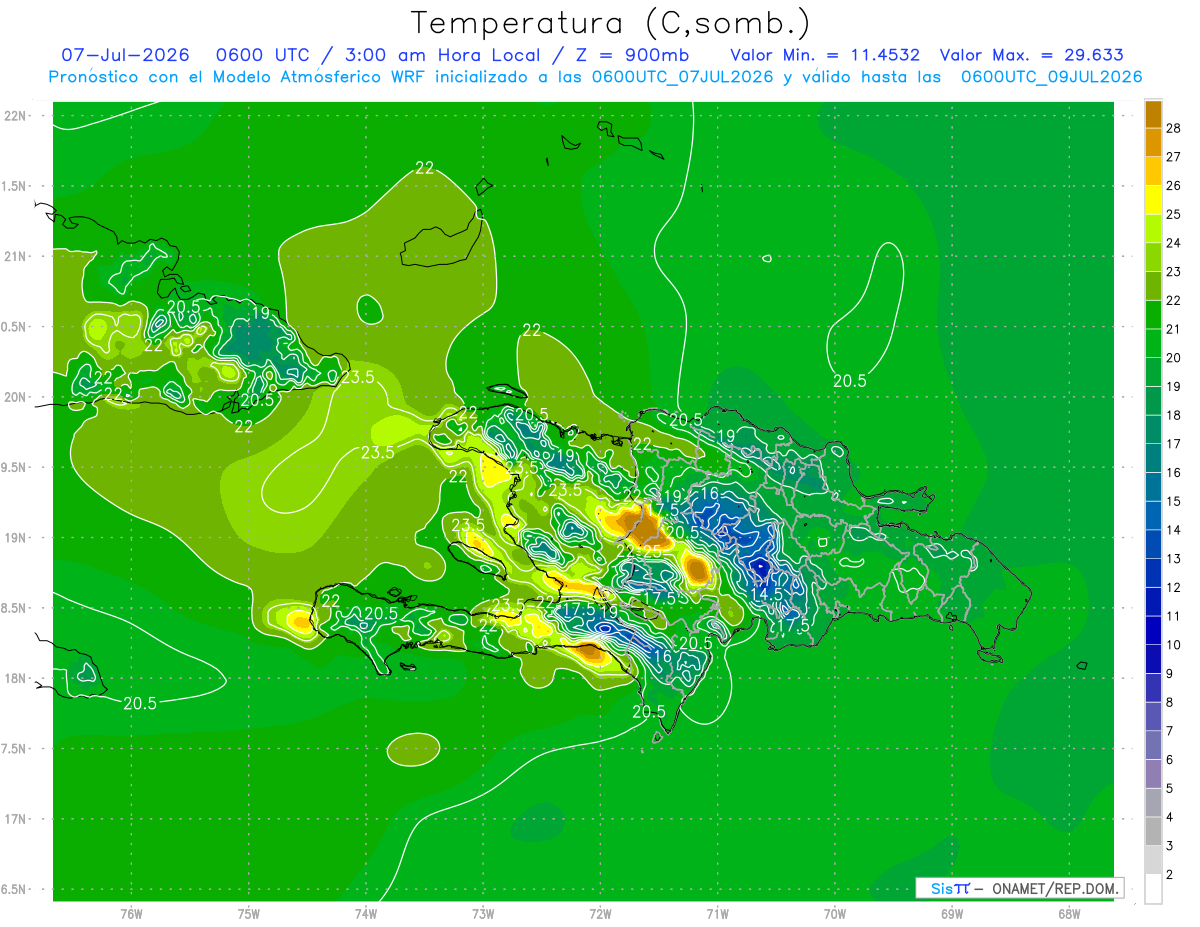The image size is (1200, 927).
Task: Click the "20N" latitude axis label
Action: [16, 397]
